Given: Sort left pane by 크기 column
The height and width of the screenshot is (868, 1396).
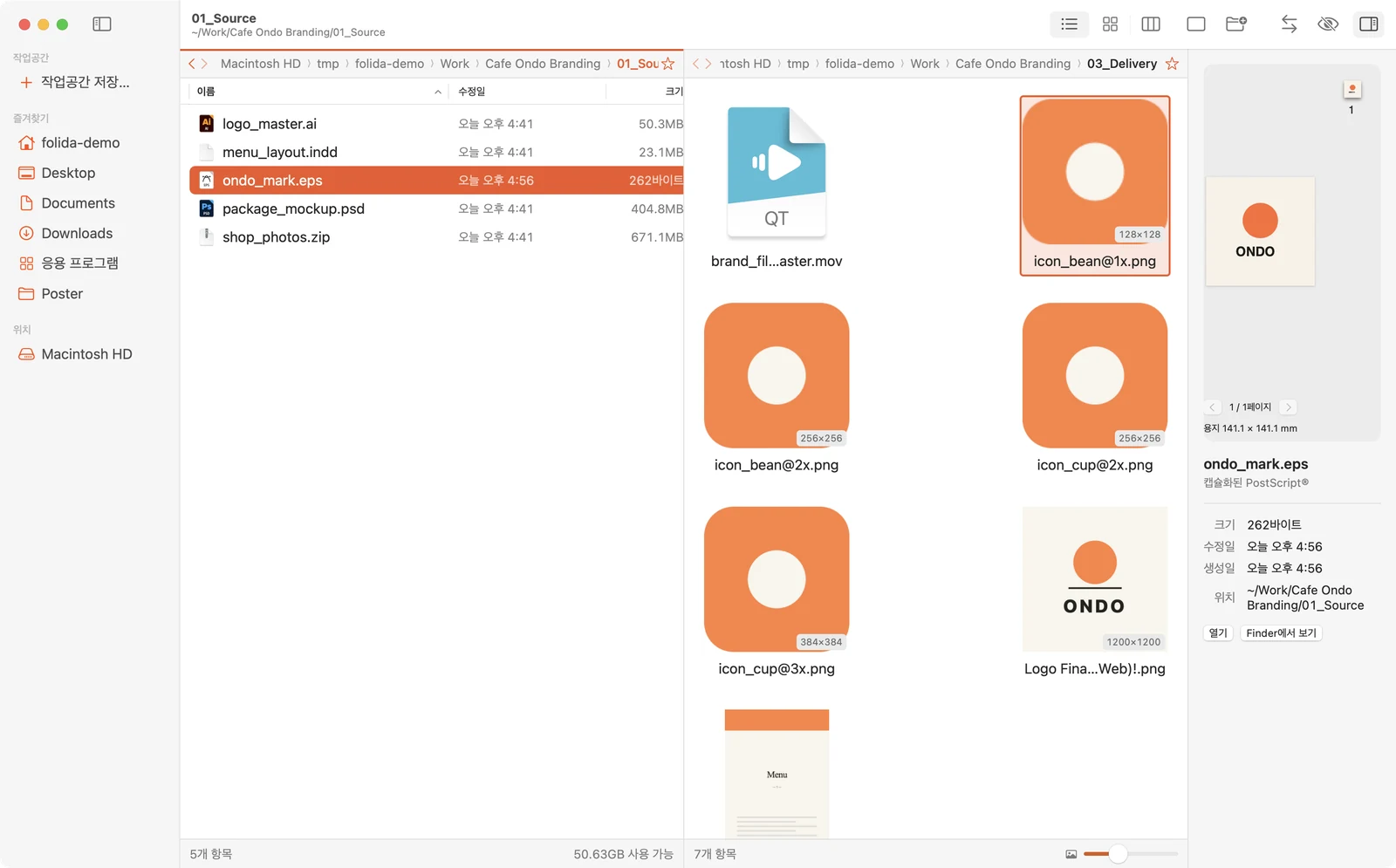Looking at the screenshot, I should pos(645,92).
